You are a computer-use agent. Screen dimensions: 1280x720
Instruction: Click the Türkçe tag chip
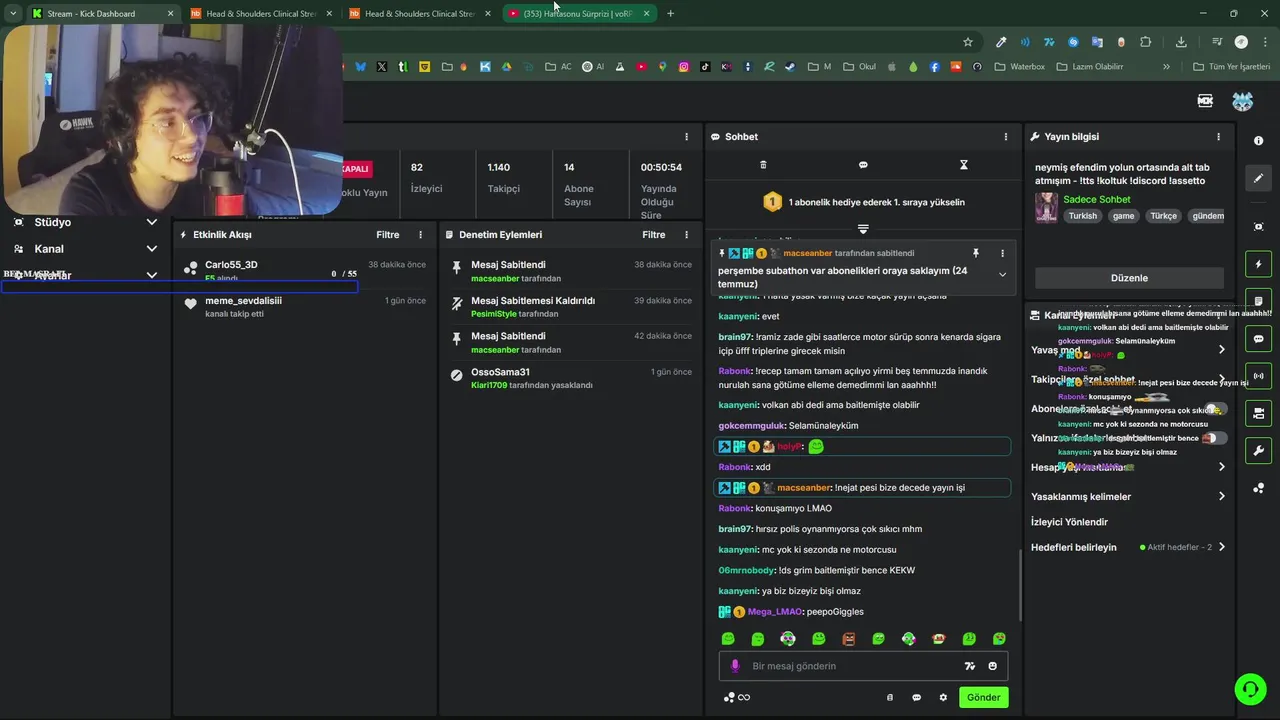pos(1163,216)
